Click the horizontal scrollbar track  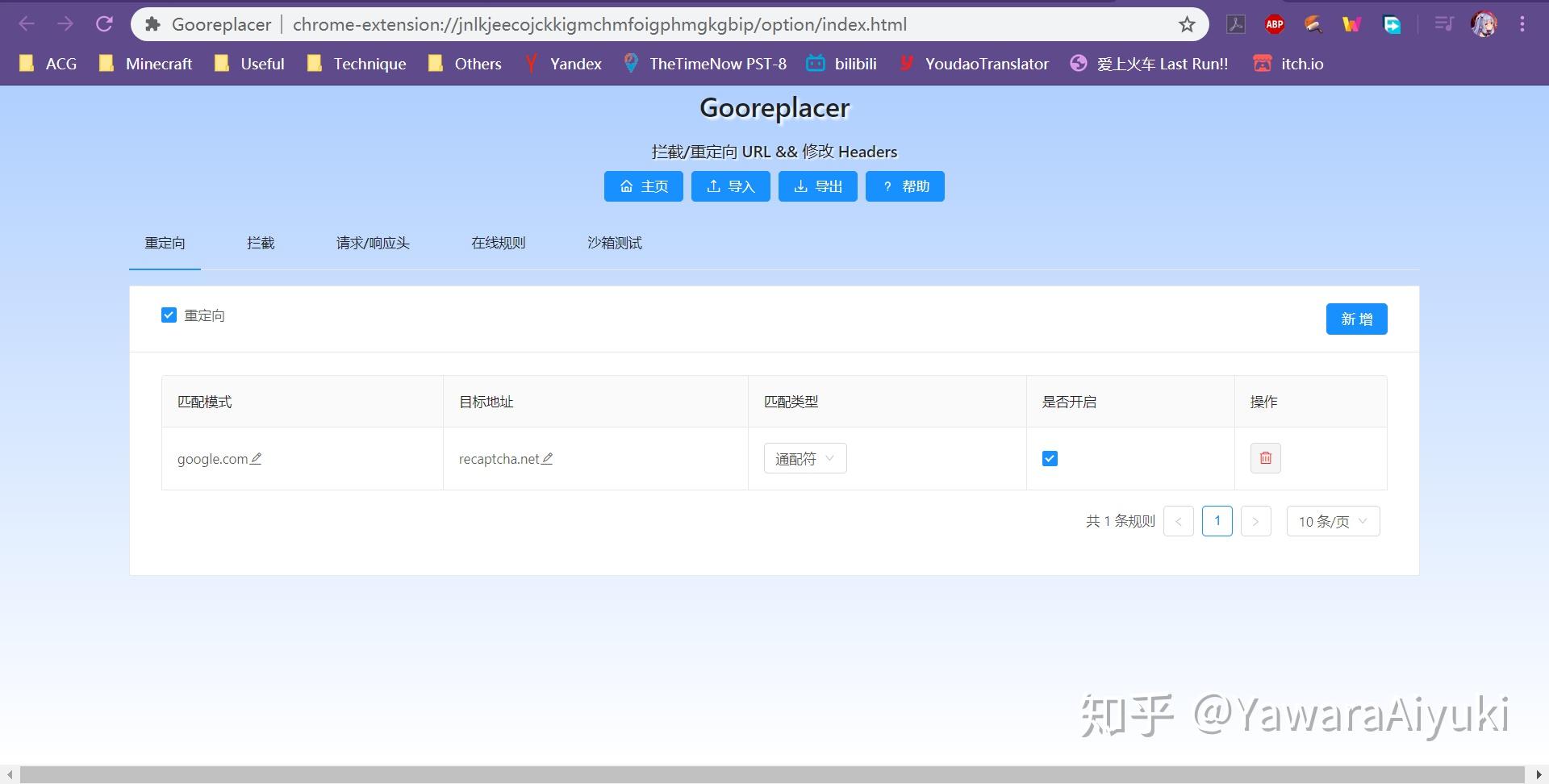pos(773,774)
